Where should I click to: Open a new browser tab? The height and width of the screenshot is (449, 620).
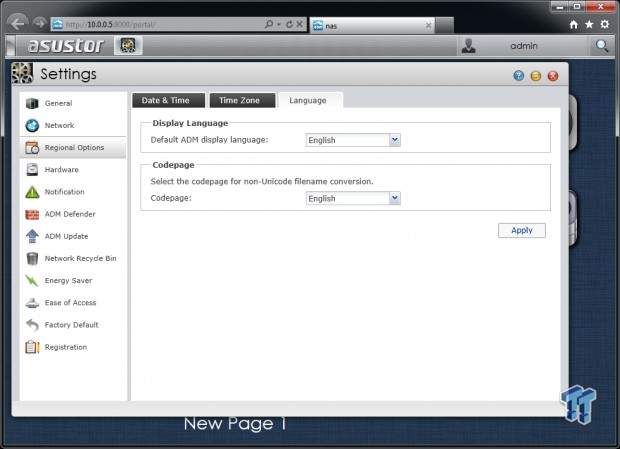[444, 25]
